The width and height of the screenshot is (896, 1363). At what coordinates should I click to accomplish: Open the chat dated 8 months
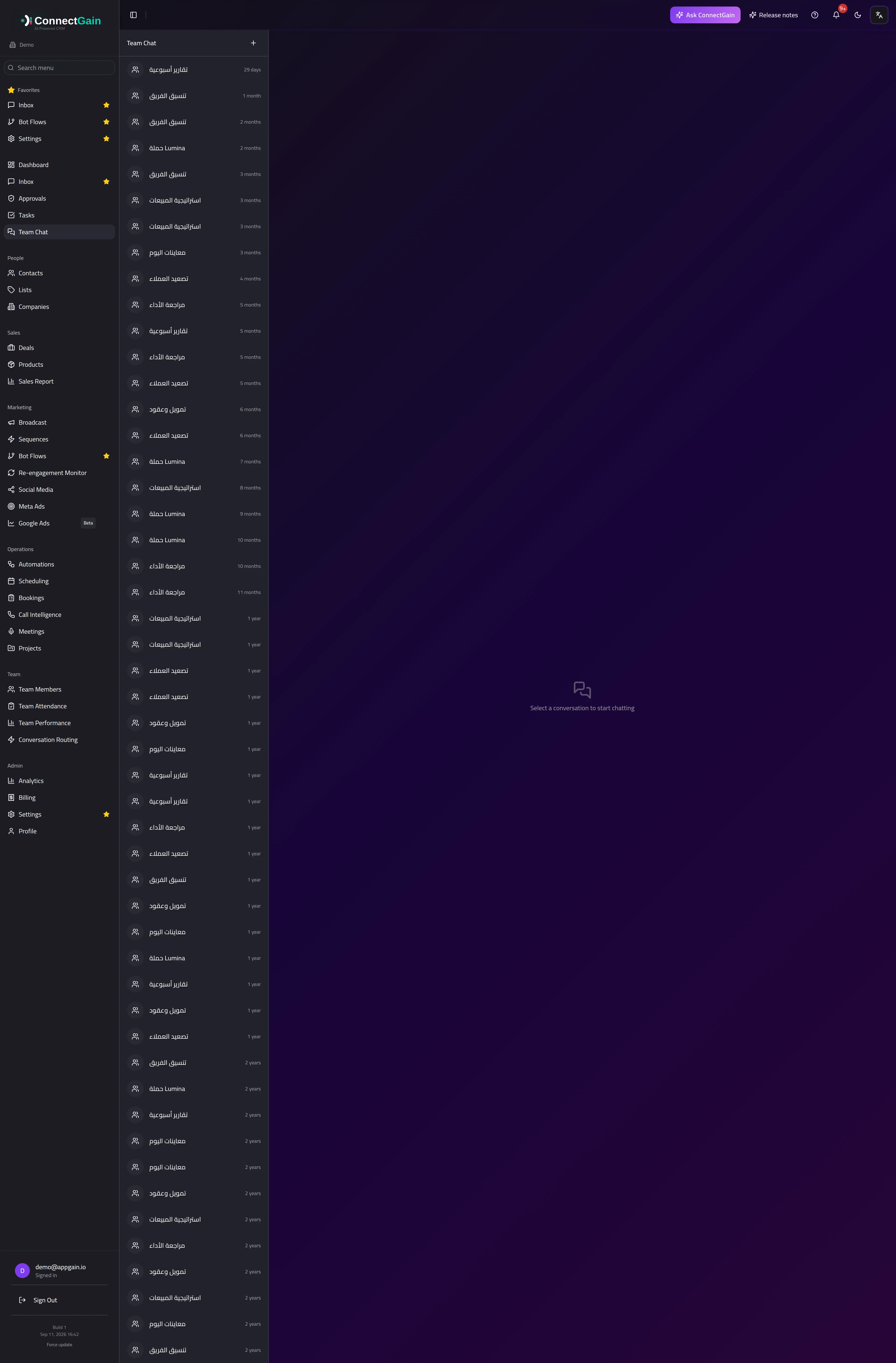pos(194,488)
